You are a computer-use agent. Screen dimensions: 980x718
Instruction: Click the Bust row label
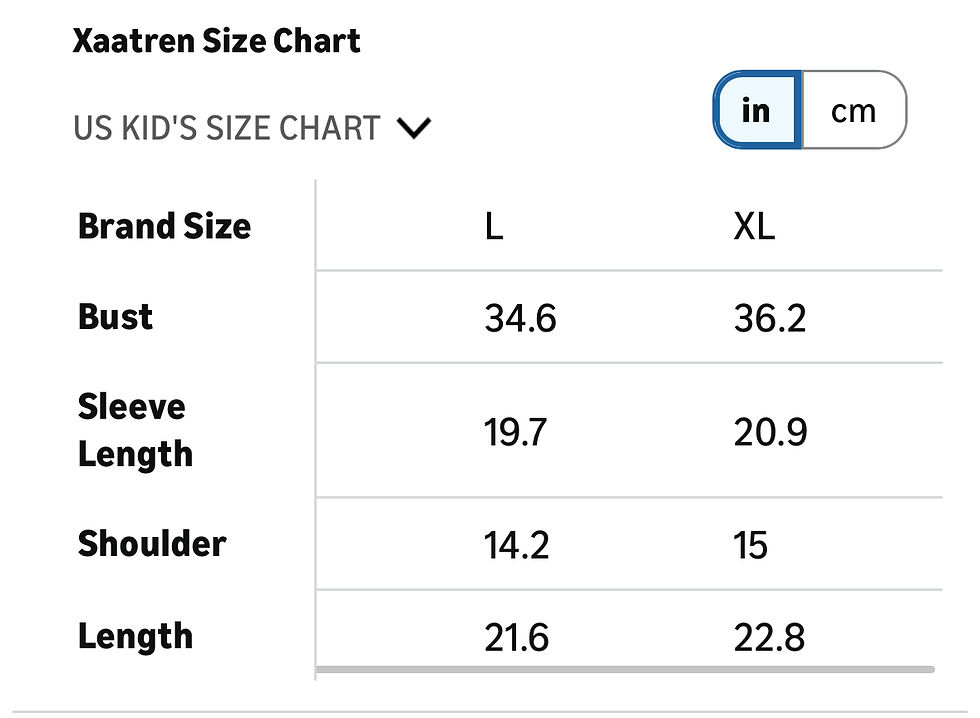pos(115,317)
